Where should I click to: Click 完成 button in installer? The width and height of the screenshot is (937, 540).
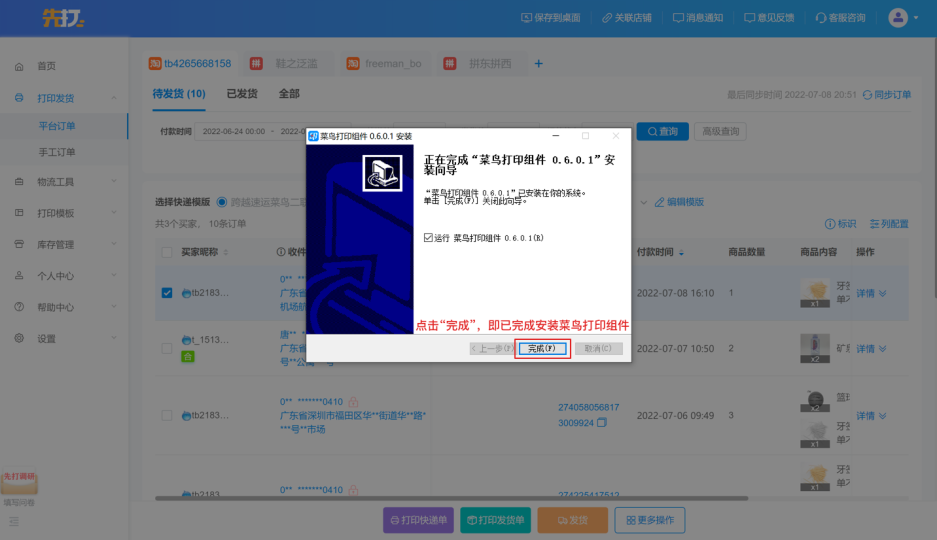tap(543, 349)
